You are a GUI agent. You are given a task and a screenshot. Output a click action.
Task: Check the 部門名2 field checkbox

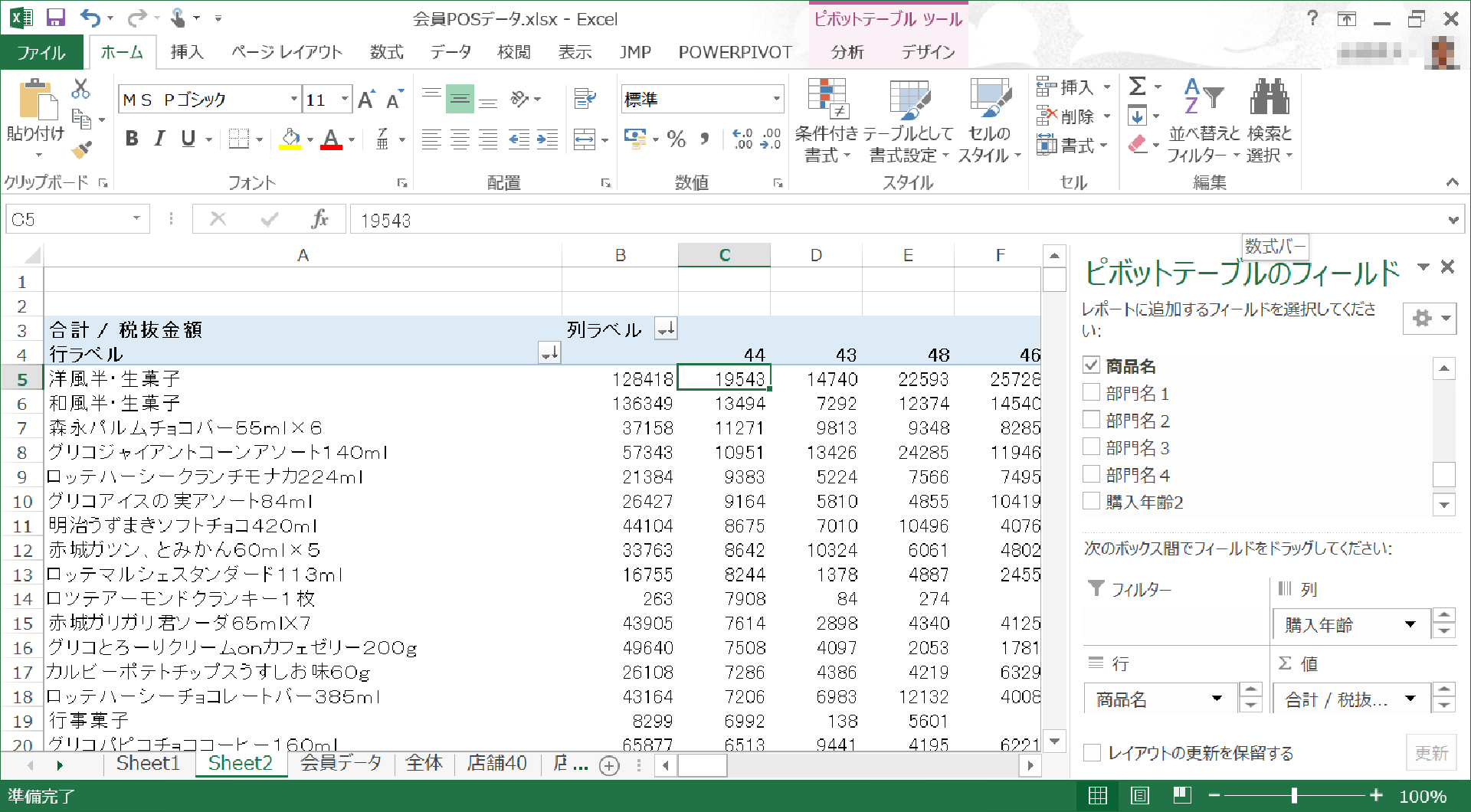tap(1092, 419)
